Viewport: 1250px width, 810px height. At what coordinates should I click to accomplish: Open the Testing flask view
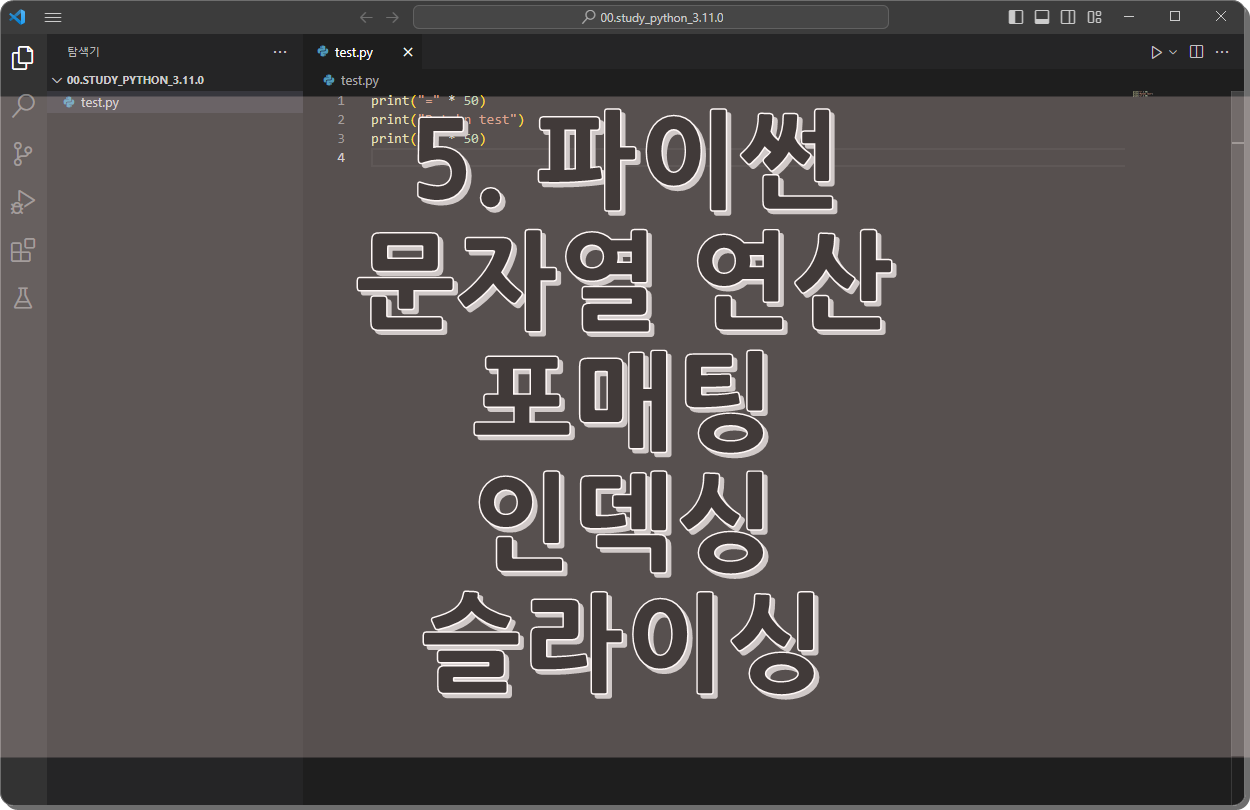(x=22, y=298)
